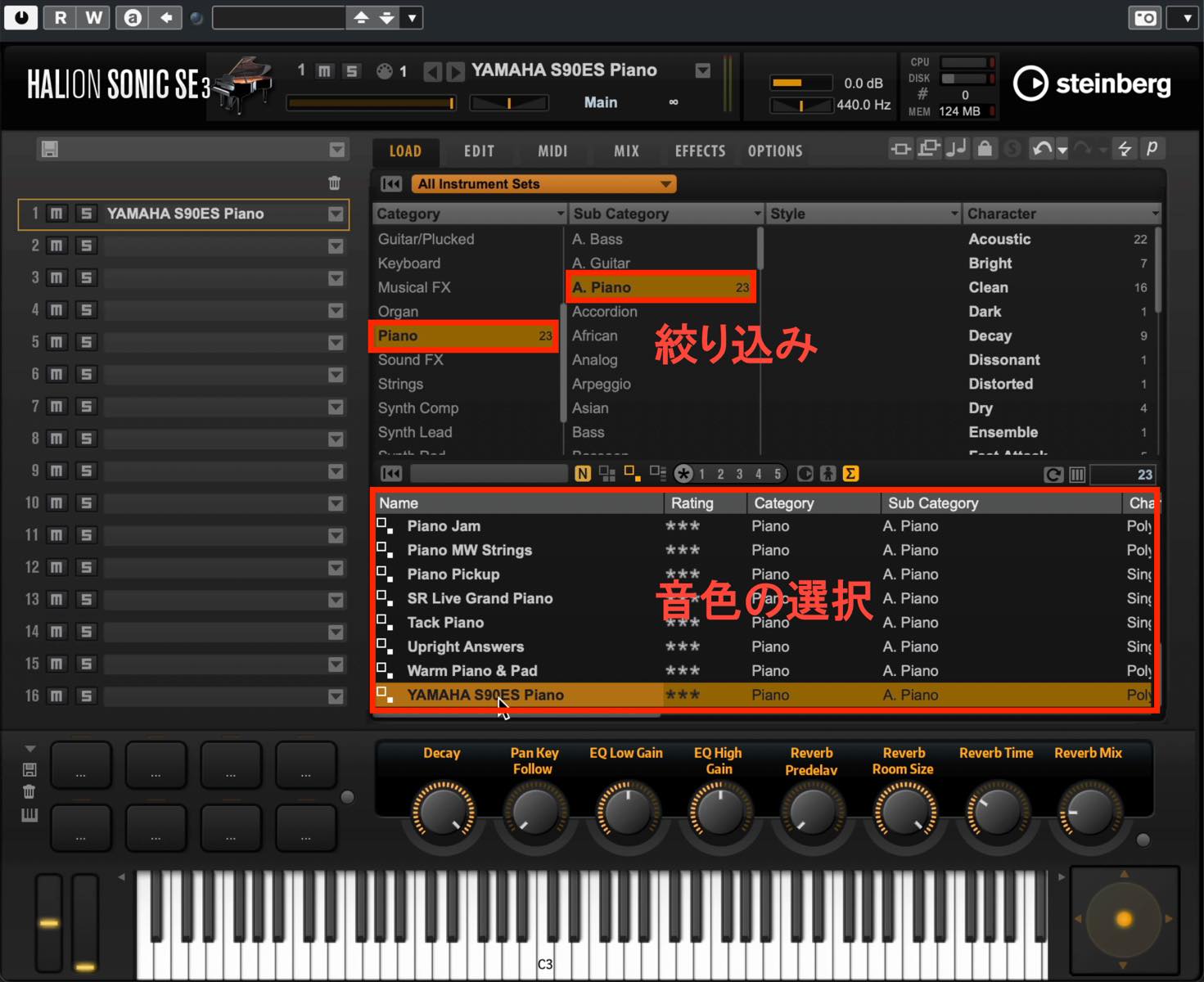
Task: Open the Character column header dropdown
Action: pyautogui.click(x=1155, y=214)
